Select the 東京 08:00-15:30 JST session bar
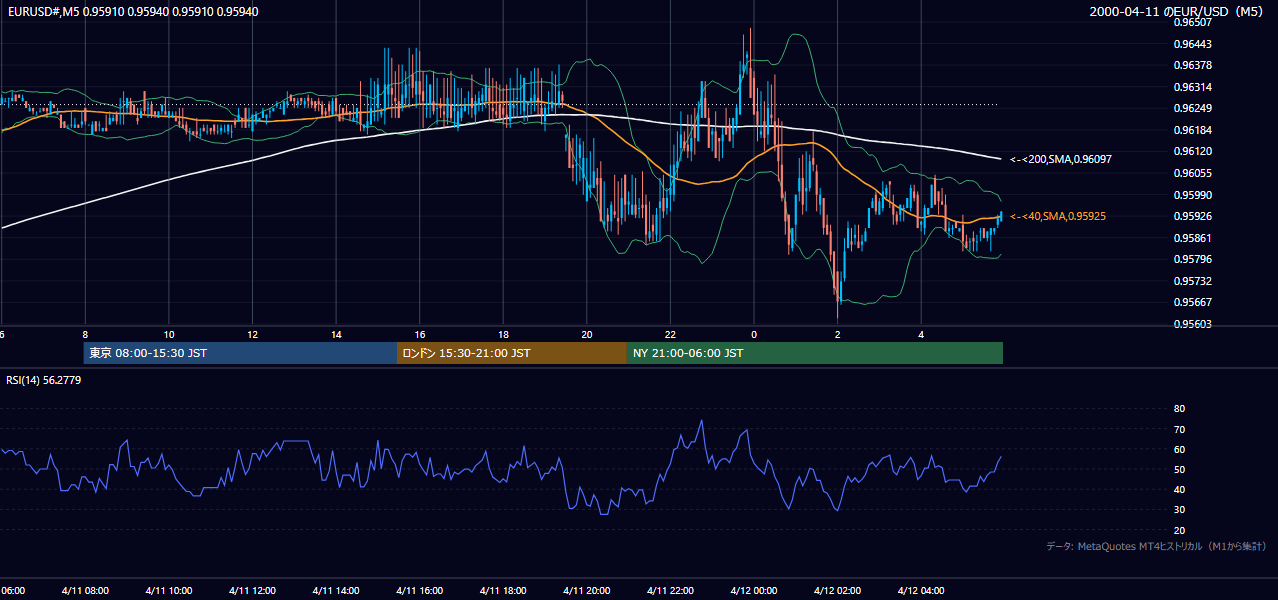The width and height of the screenshot is (1278, 600). coord(240,353)
